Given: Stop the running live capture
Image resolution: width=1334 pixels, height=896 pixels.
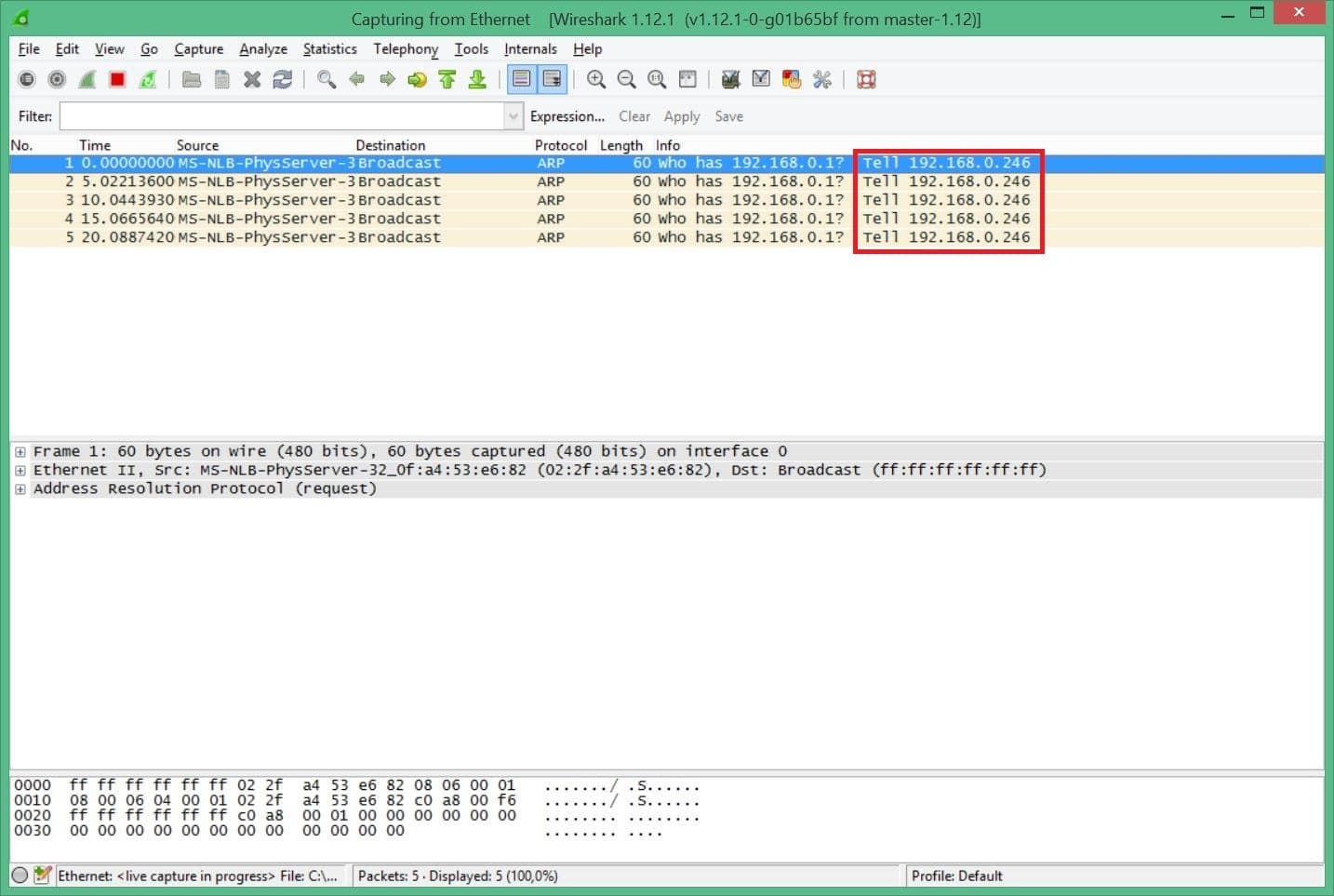Looking at the screenshot, I should pos(117,80).
